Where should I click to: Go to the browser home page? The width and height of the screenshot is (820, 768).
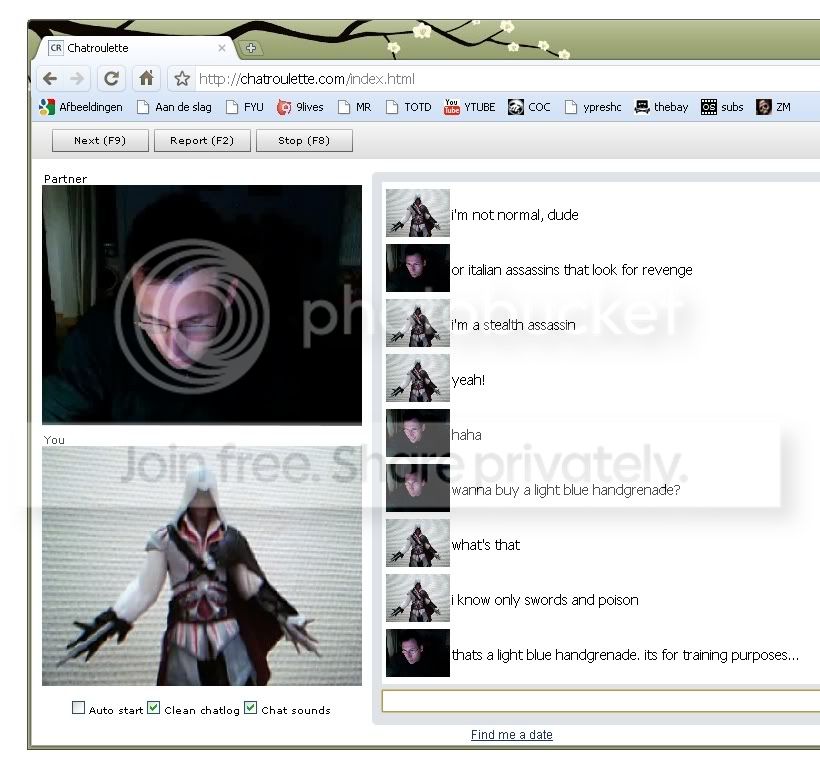tap(146, 78)
